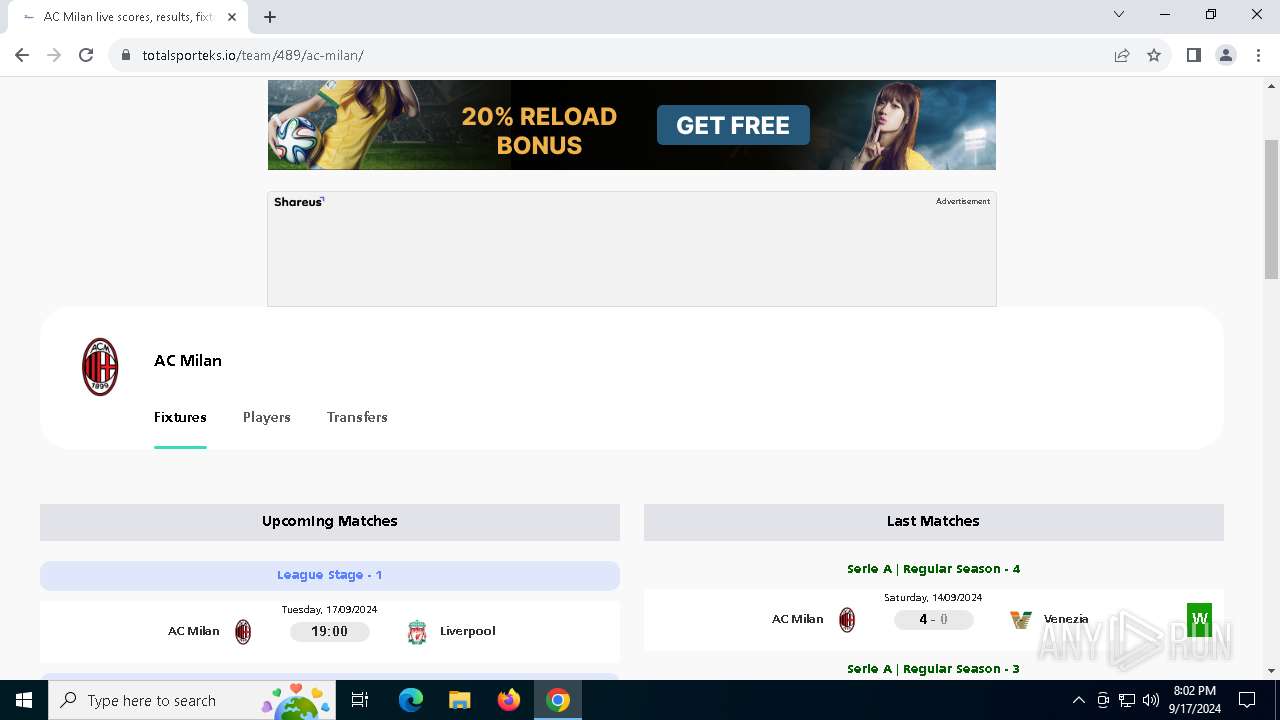
Task: Launch Microsoft Edge from taskbar
Action: [x=411, y=700]
